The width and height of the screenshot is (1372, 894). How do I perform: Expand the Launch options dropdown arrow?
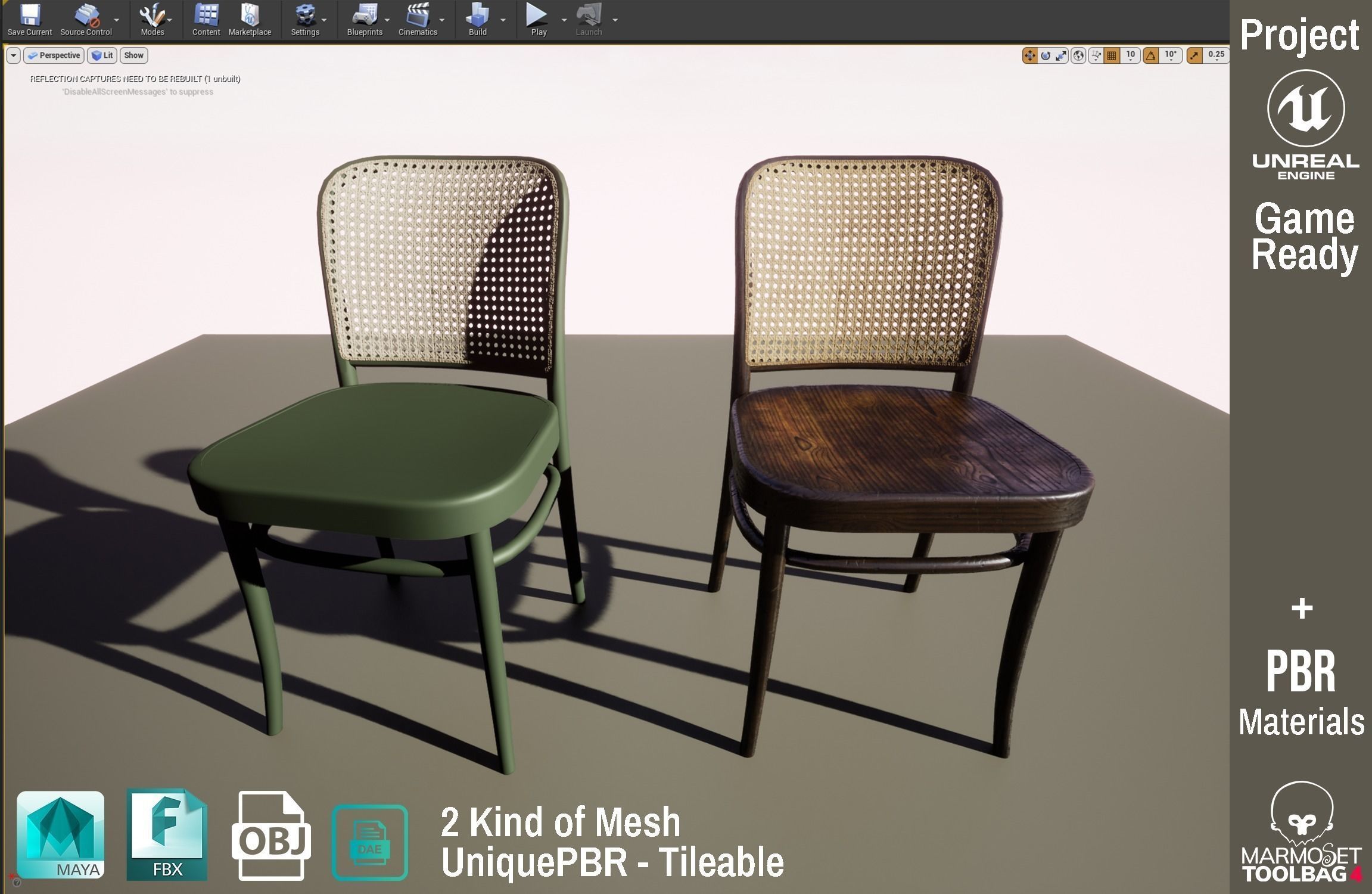(x=615, y=20)
